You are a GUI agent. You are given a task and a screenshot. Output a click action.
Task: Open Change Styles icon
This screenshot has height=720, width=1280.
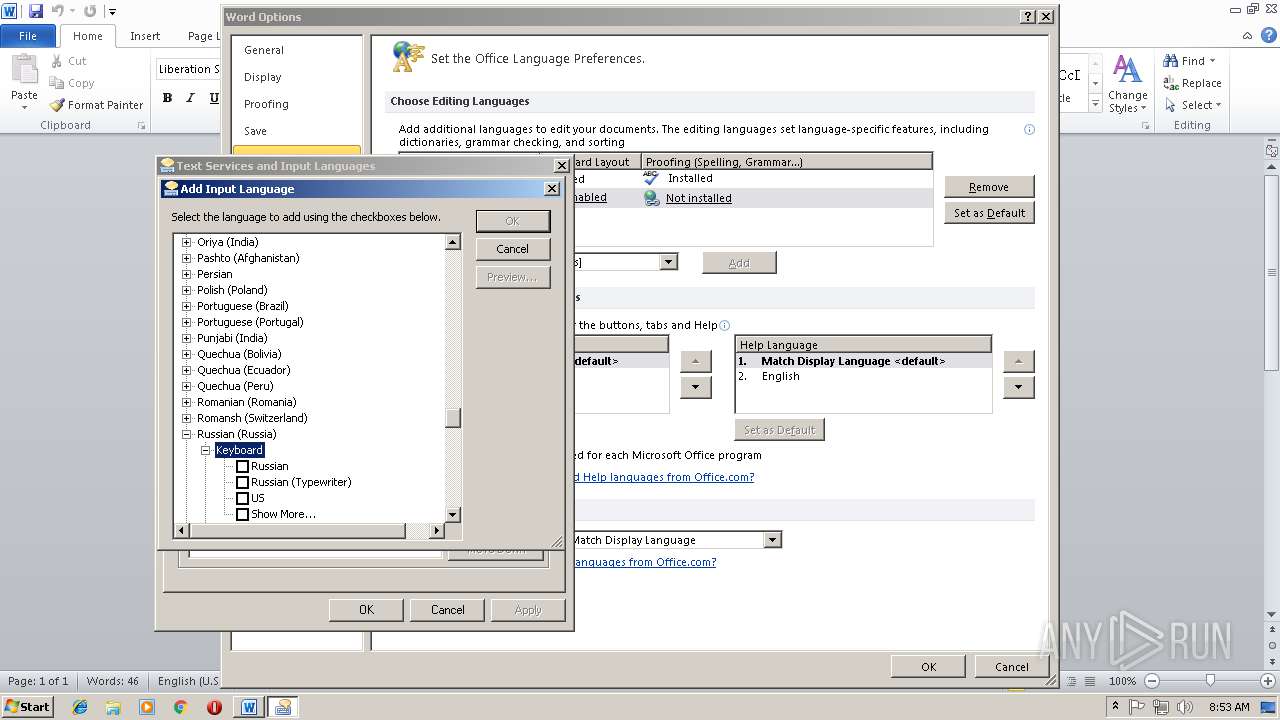pos(1127,70)
